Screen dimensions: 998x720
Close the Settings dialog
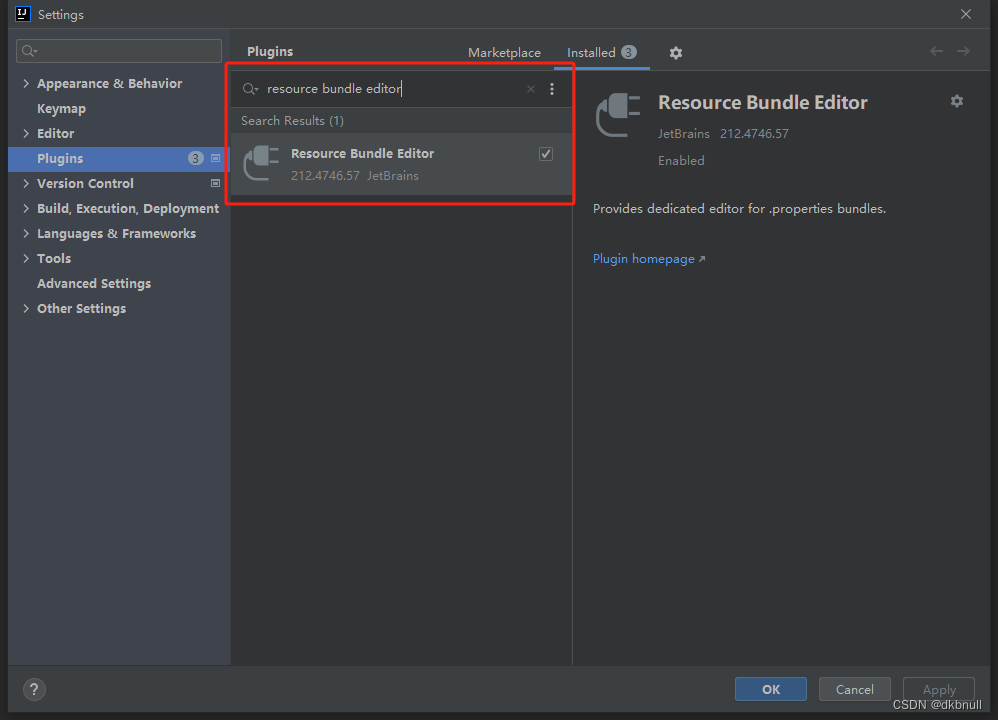coord(966,14)
